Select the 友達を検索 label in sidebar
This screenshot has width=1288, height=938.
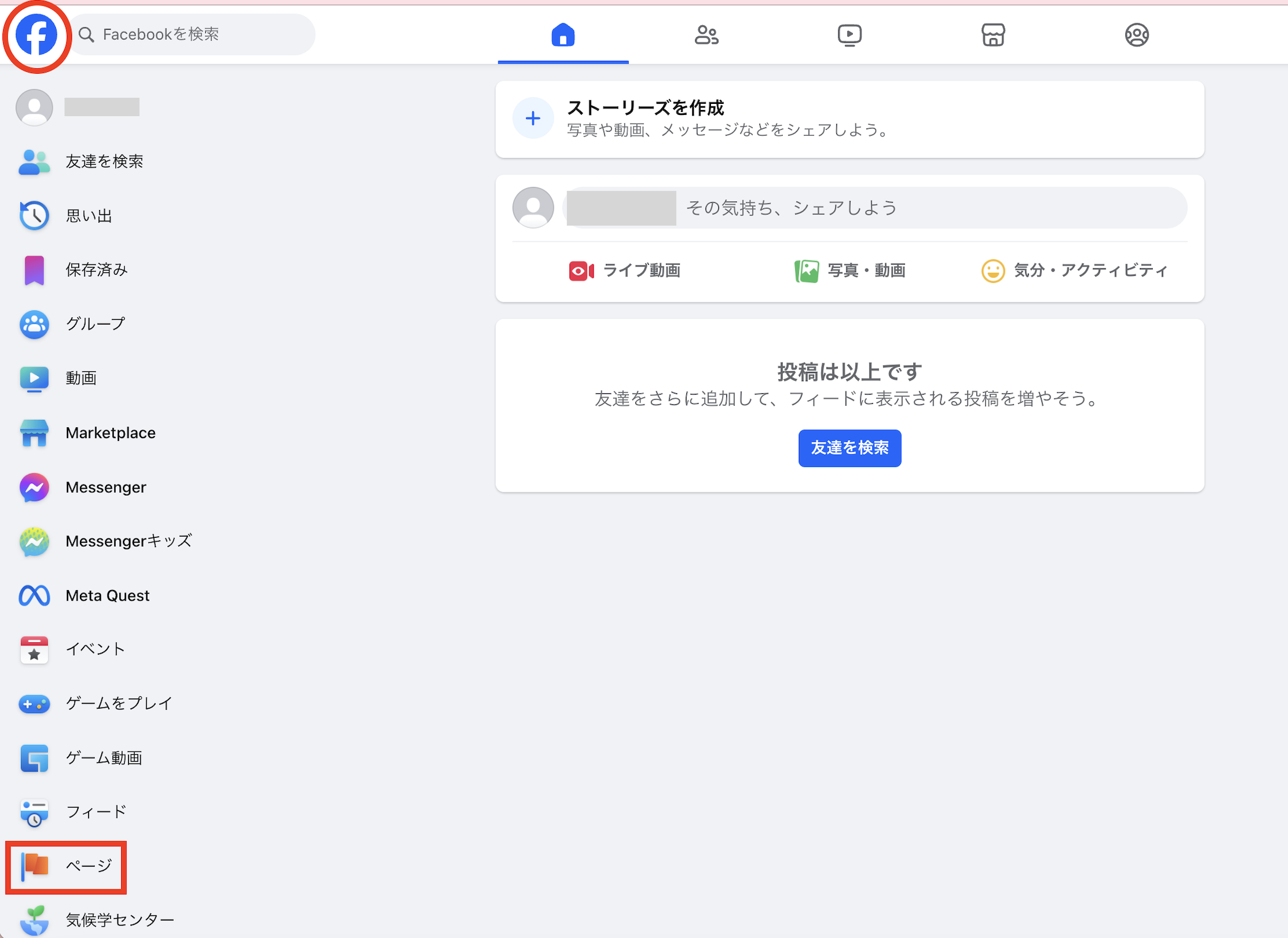[104, 162]
